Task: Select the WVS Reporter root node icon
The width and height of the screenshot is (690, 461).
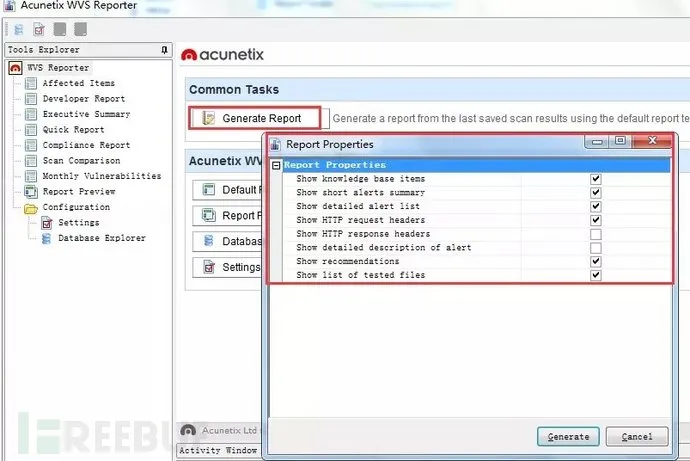Action: pos(15,68)
